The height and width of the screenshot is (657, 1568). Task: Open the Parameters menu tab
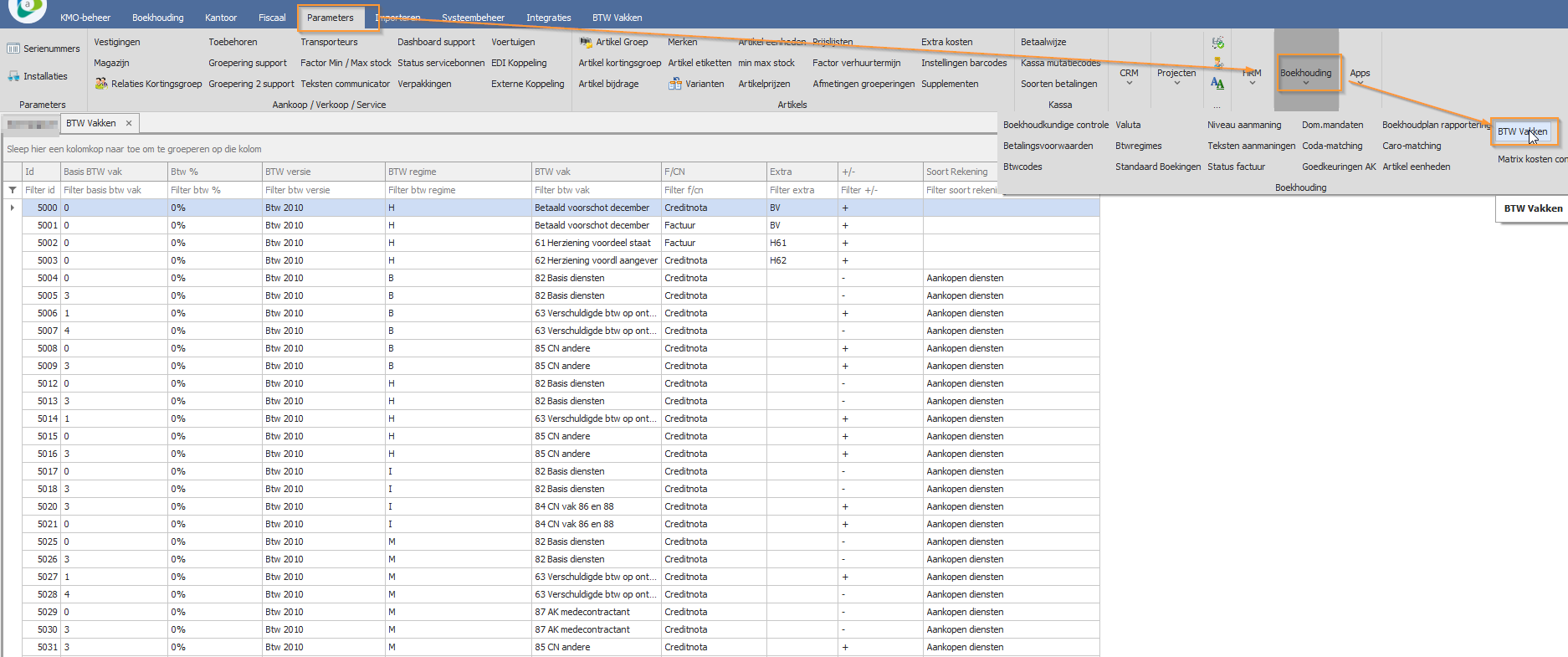pos(330,18)
